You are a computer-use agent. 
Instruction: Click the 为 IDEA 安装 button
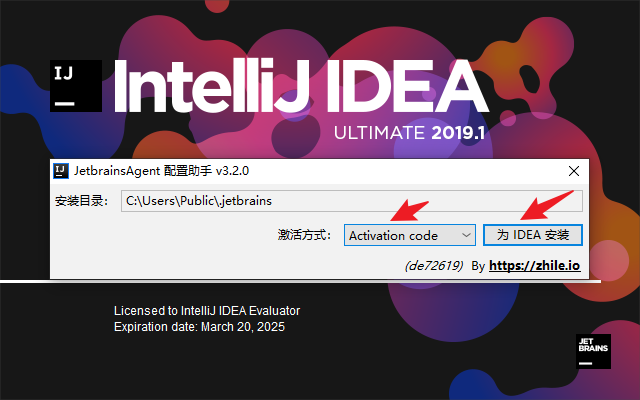533,235
